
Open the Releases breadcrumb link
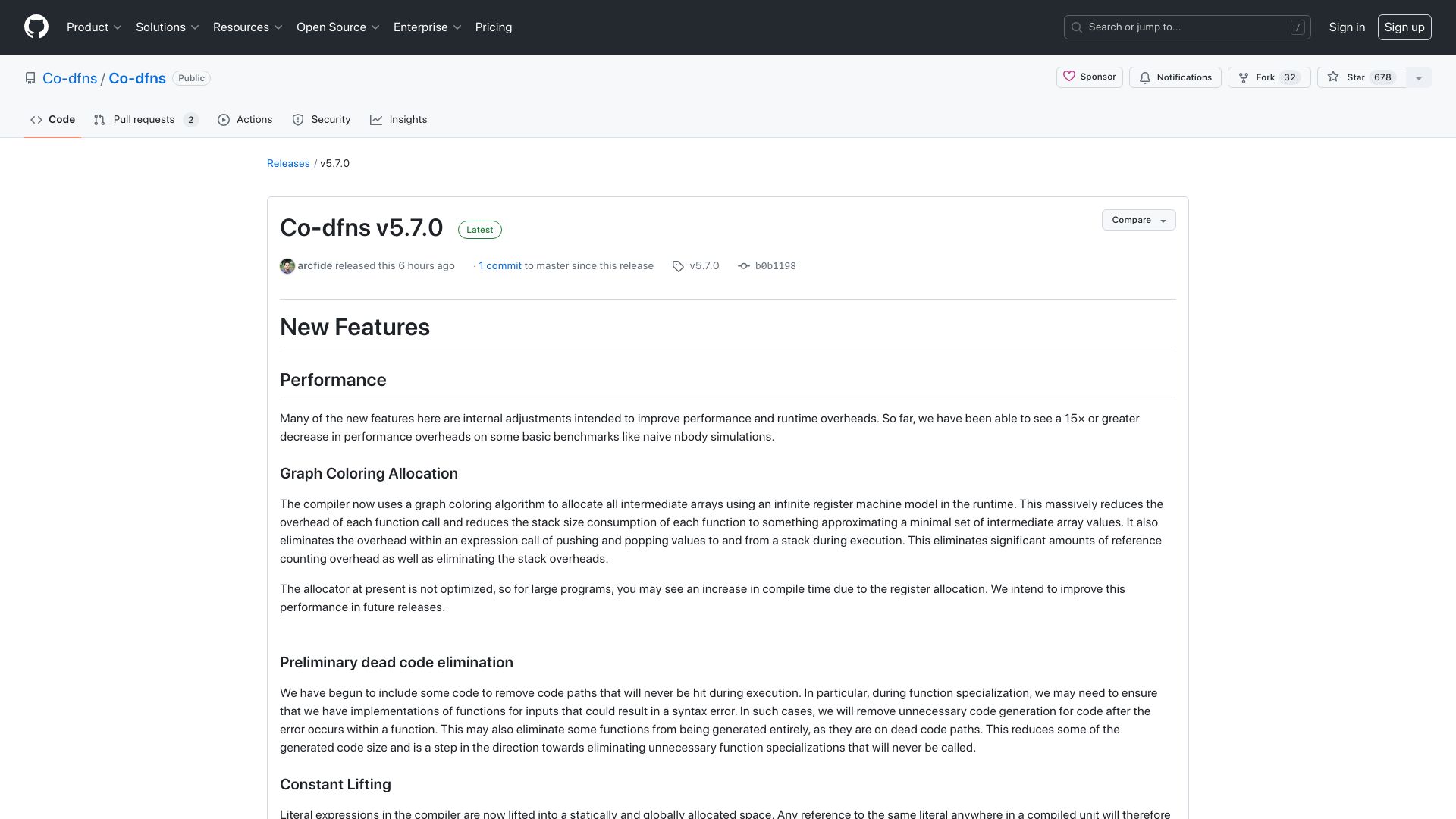pyautogui.click(x=288, y=164)
